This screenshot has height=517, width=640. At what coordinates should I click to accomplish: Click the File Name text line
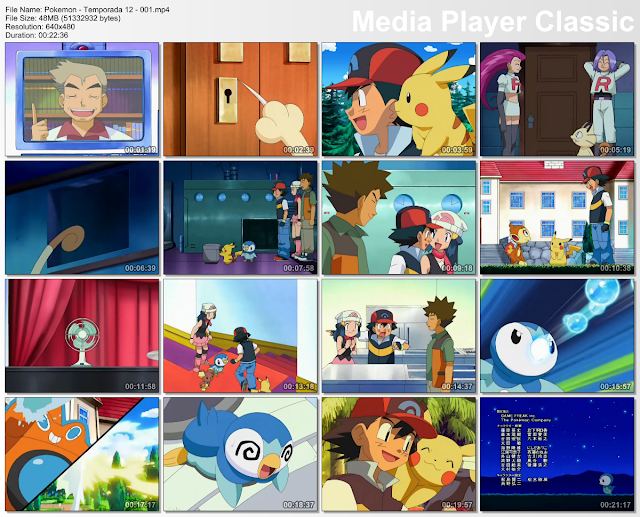click(x=87, y=9)
